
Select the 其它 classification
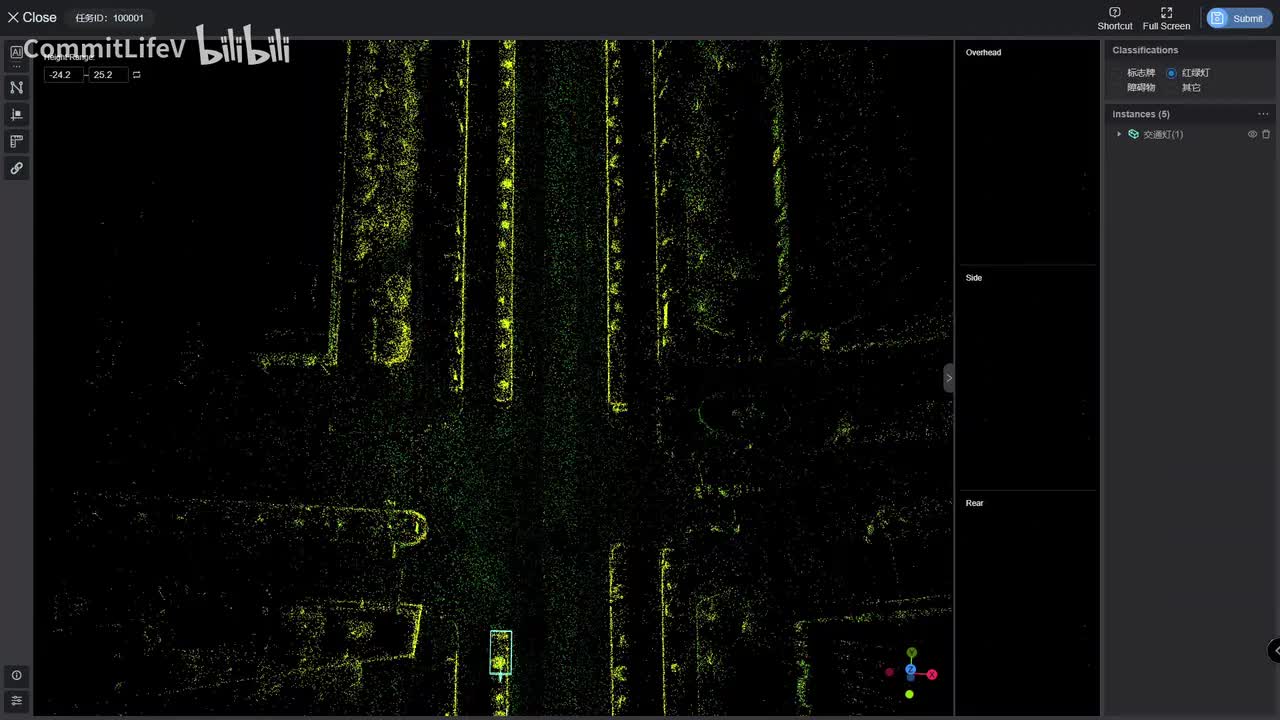[1191, 88]
